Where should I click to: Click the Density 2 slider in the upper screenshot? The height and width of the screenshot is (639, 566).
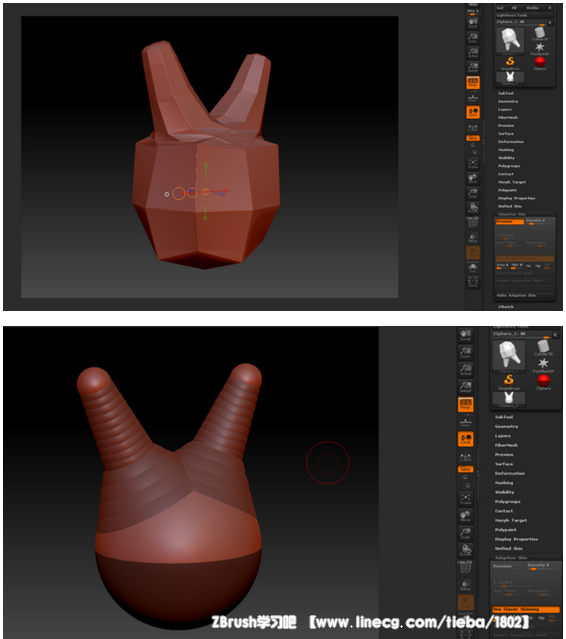pyautogui.click(x=540, y=221)
